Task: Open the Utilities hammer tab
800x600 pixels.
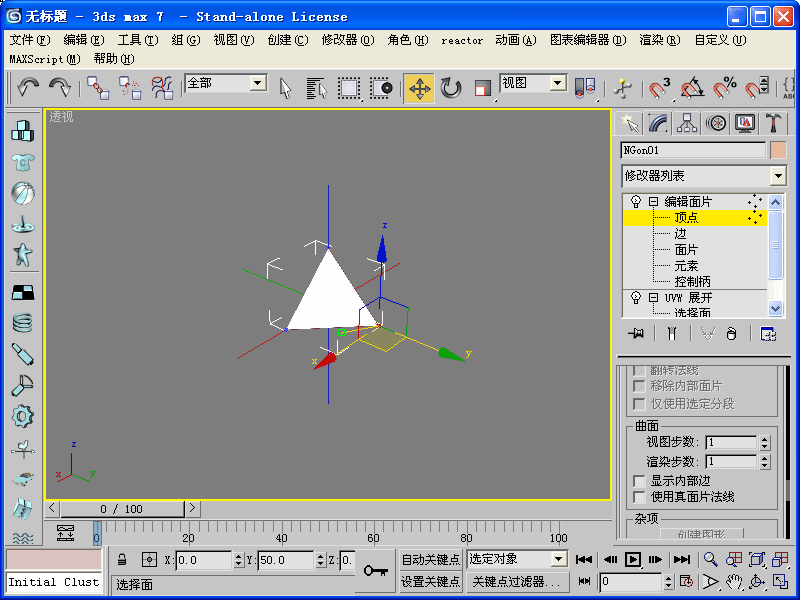Action: pyautogui.click(x=773, y=123)
